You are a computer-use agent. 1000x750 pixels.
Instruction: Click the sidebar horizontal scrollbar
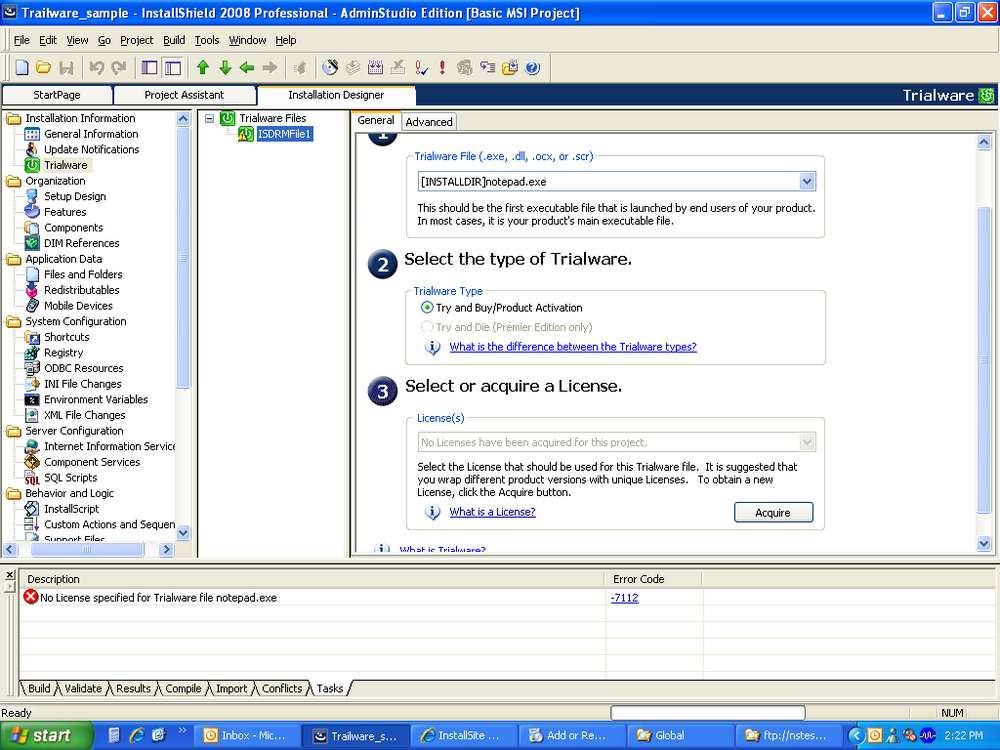[88, 549]
